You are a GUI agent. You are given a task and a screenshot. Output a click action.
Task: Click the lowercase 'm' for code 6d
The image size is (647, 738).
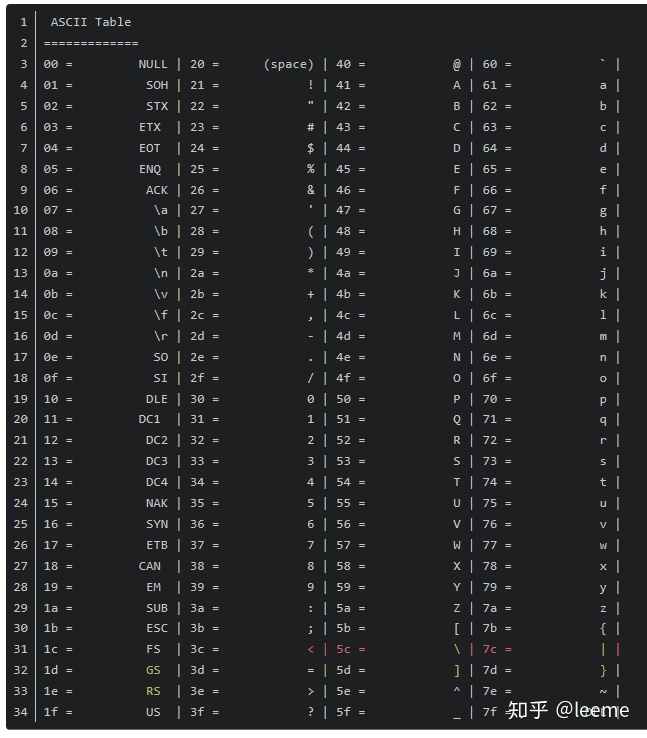point(603,337)
